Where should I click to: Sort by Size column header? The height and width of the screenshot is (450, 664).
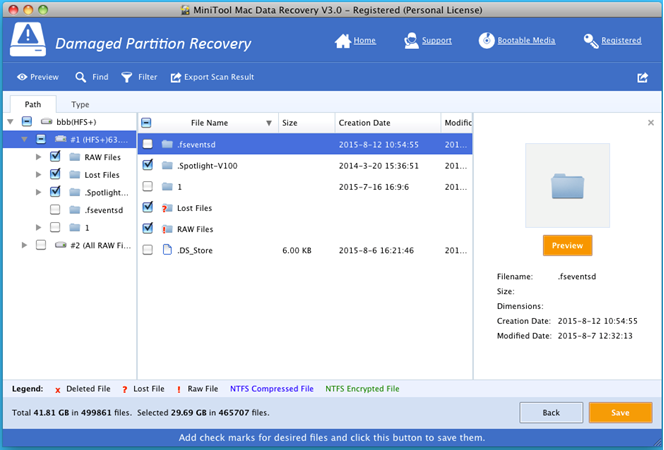[x=307, y=123]
